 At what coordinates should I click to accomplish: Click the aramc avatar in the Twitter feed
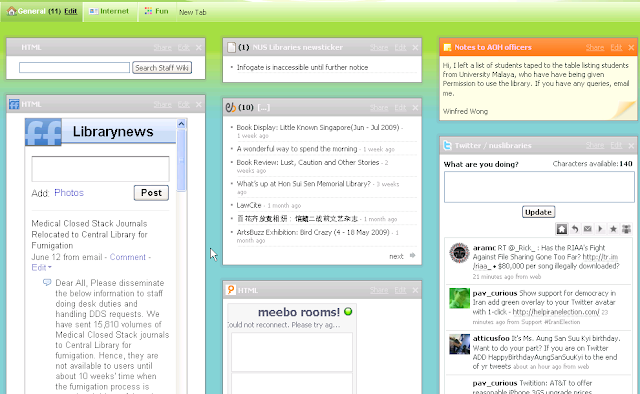[459, 253]
